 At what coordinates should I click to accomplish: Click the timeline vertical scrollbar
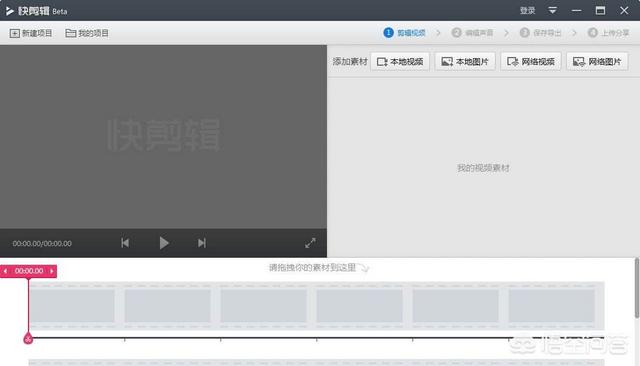(x=637, y=288)
